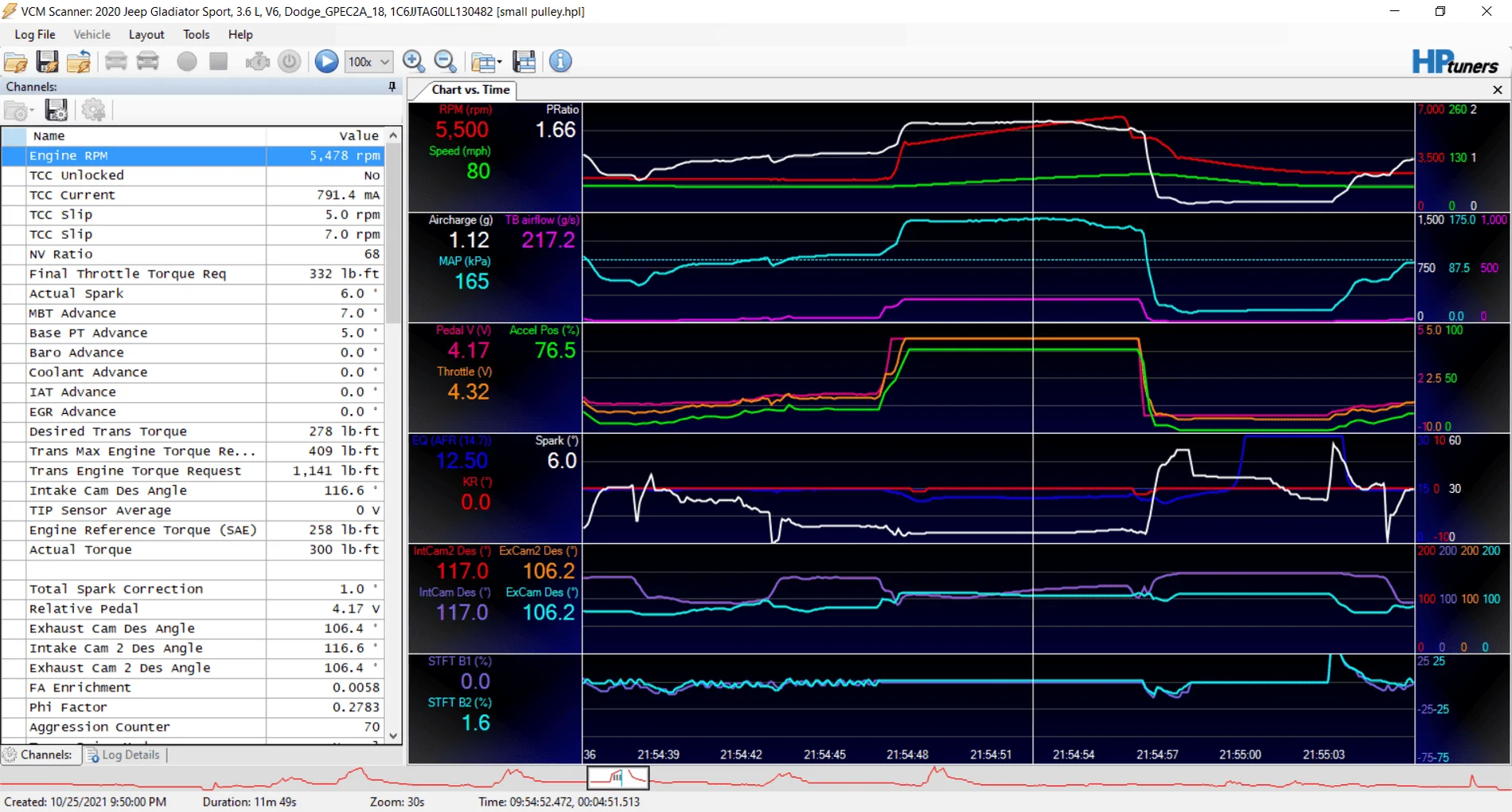
Task: Select Final Throttle Torque Req row
Action: (x=193, y=274)
